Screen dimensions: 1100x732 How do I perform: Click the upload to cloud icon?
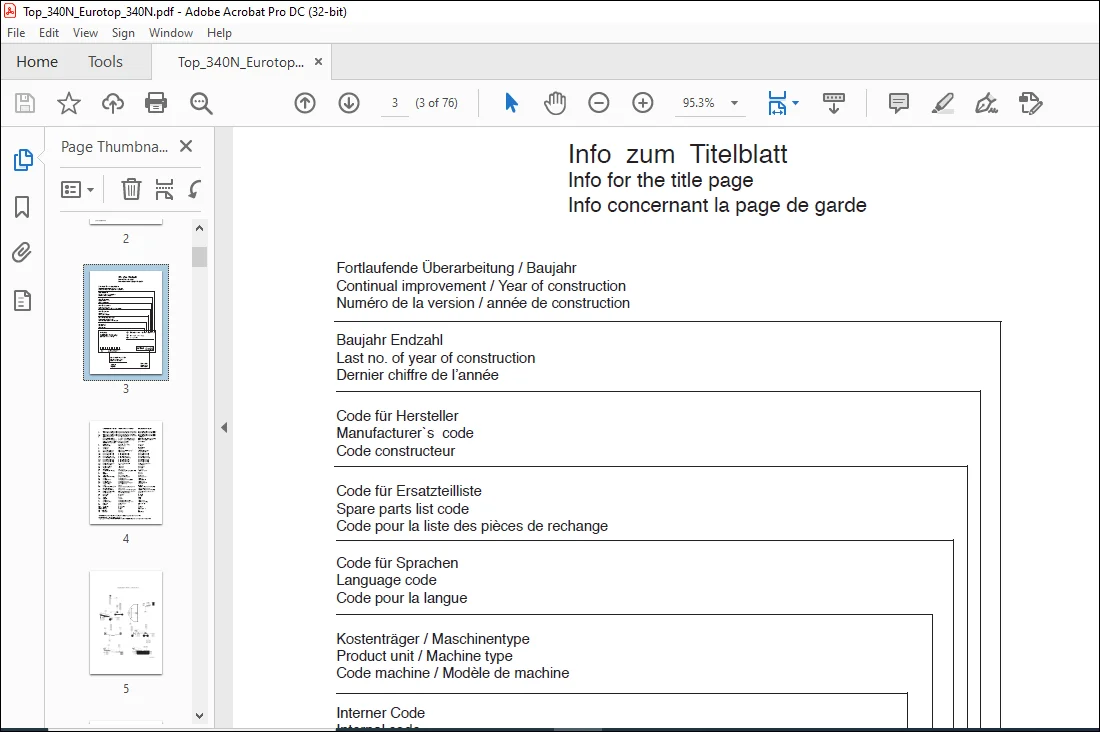click(x=112, y=103)
